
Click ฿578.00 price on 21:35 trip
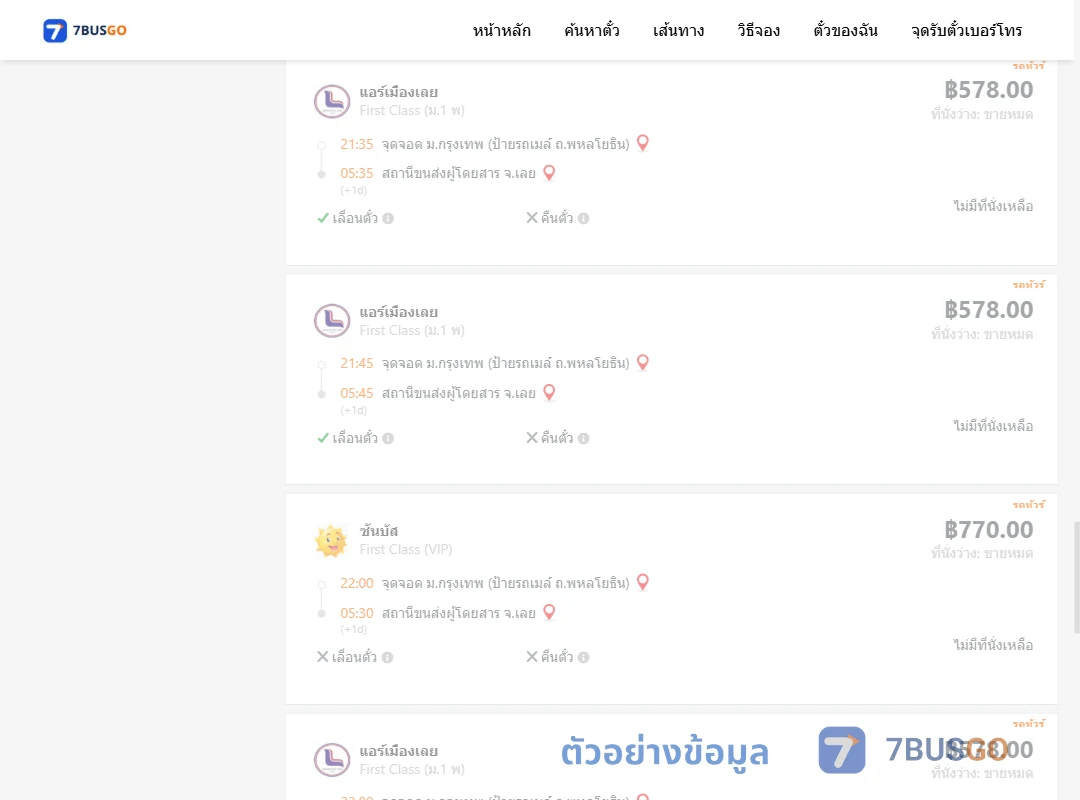(x=988, y=90)
